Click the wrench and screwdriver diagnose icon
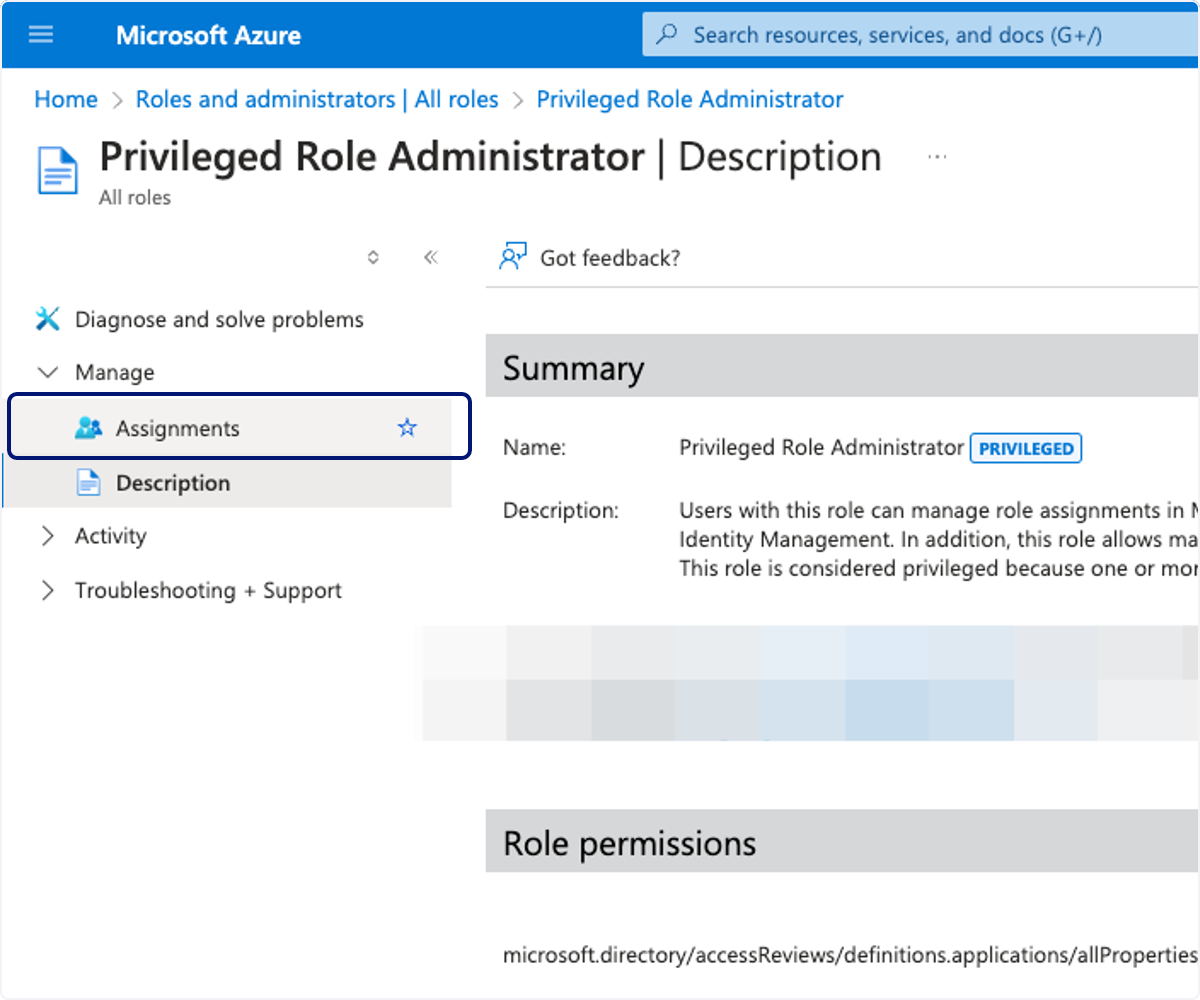This screenshot has width=1200, height=1000. [47, 319]
